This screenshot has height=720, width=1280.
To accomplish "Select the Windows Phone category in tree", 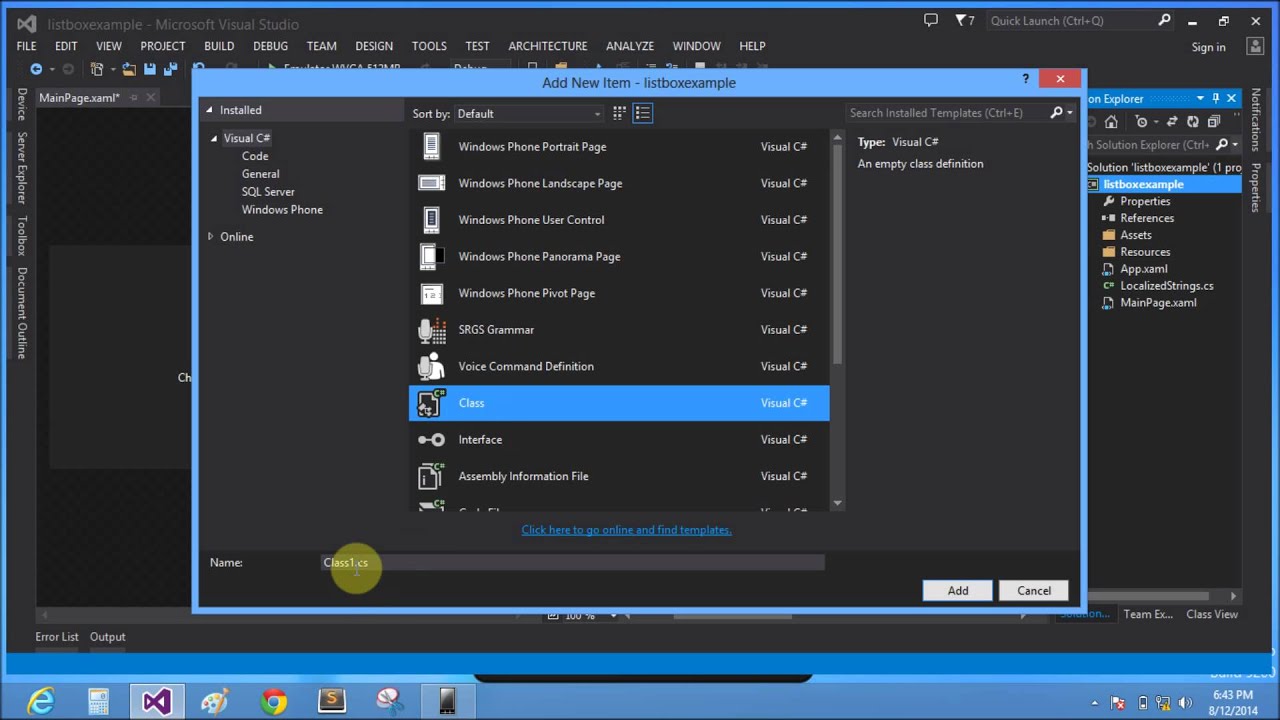I will pos(282,210).
